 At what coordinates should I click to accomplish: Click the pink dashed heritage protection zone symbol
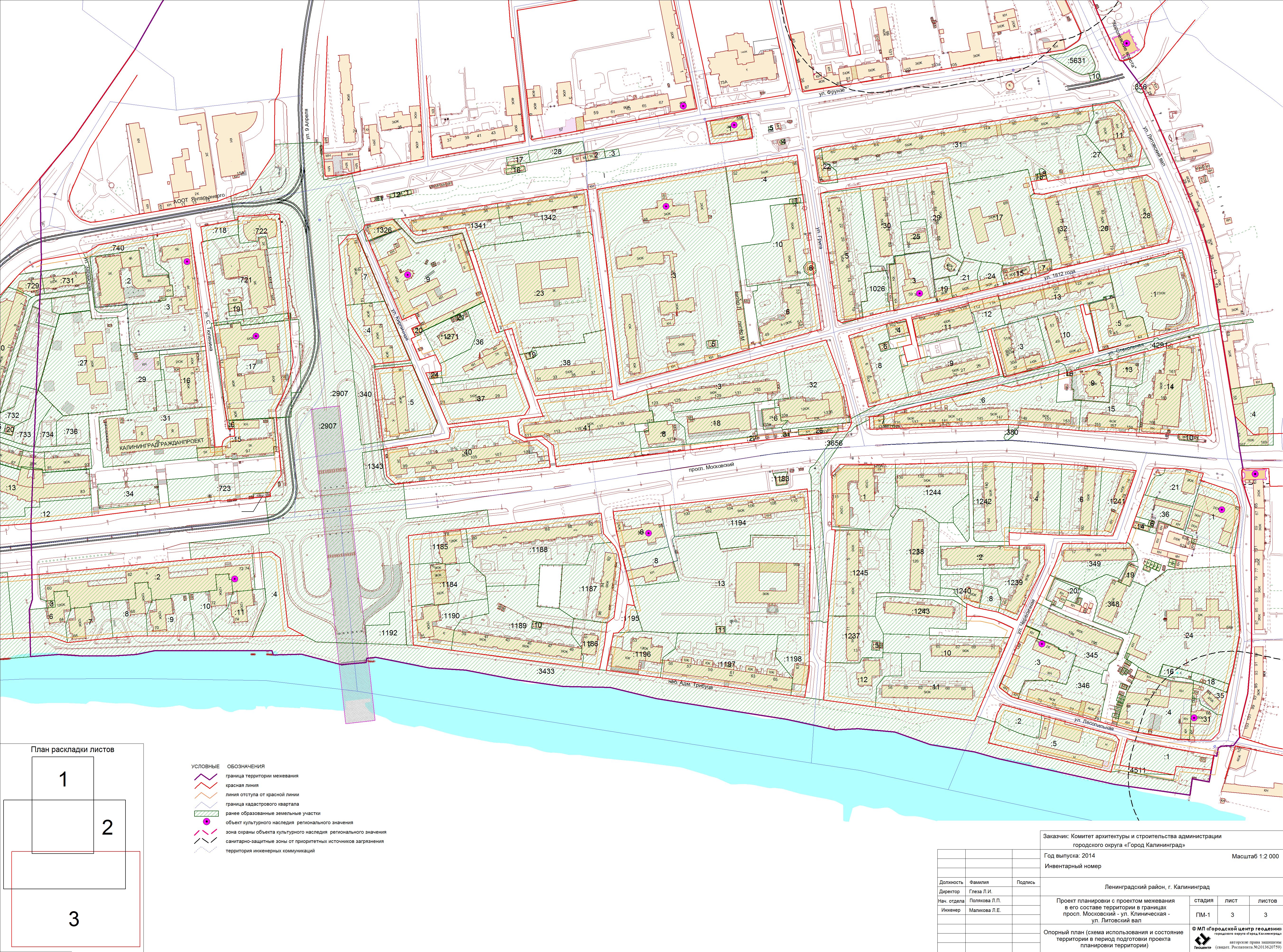[x=205, y=832]
